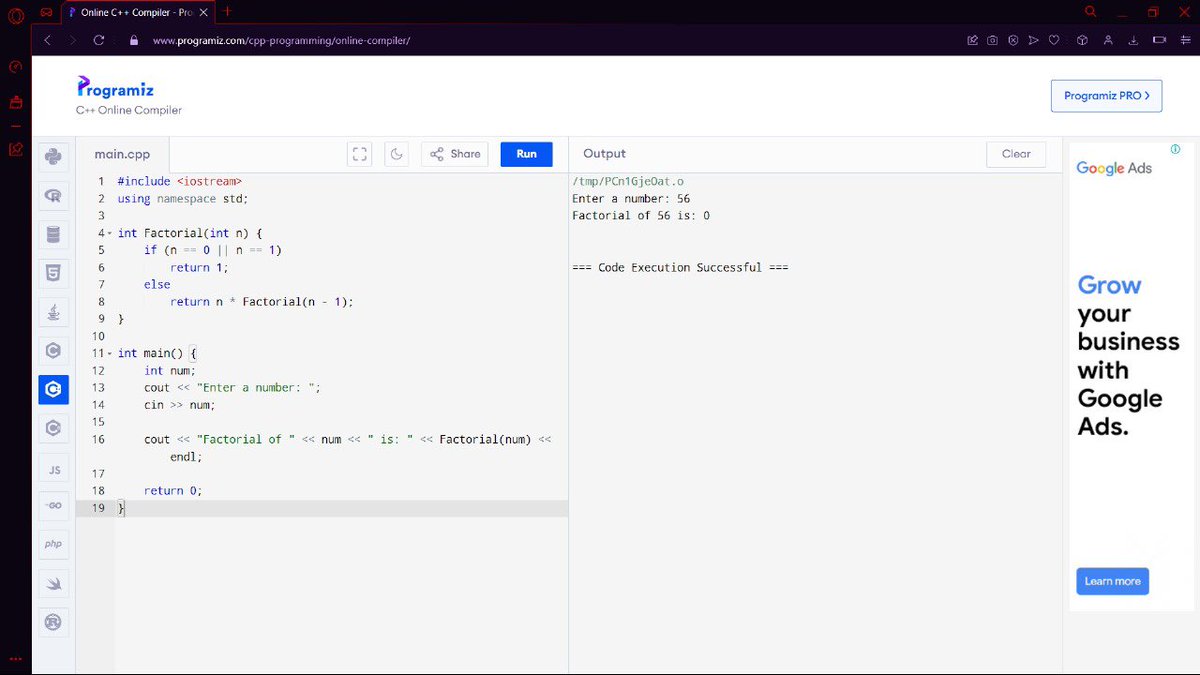Open the GX Corner gamepad icon
Viewport: 1200px width, 675px height.
[x=45, y=12]
